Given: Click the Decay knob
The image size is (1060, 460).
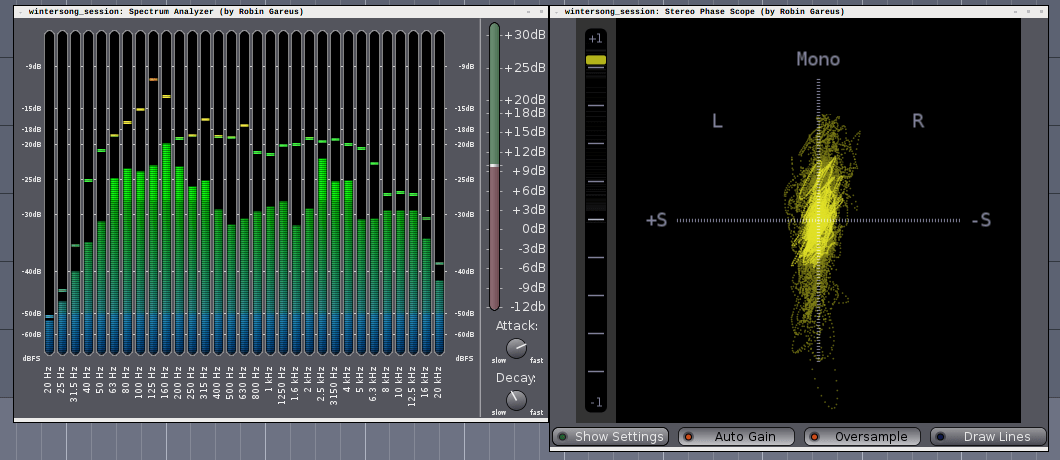Looking at the screenshot, I should [516, 400].
